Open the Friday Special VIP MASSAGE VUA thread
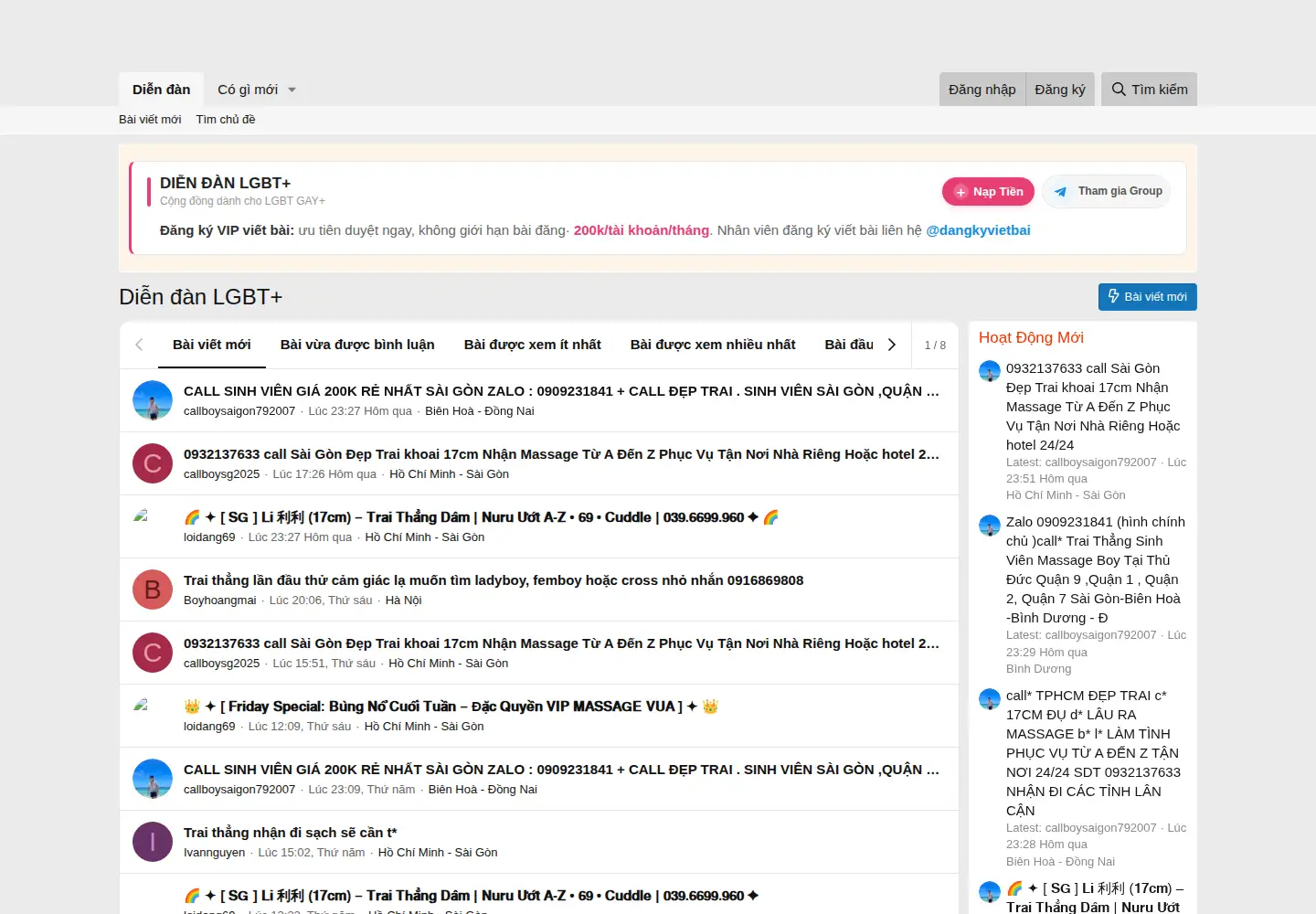Viewport: 1316px width, 914px height. (451, 707)
